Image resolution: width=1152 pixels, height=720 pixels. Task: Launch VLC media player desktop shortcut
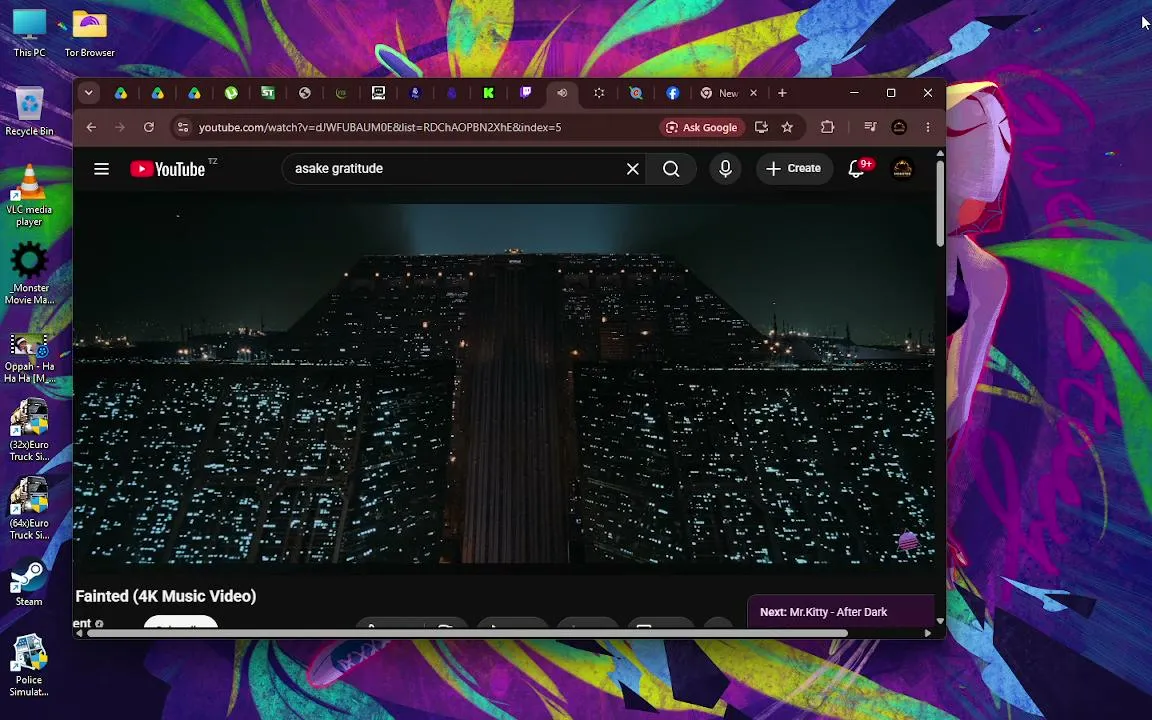pyautogui.click(x=29, y=195)
